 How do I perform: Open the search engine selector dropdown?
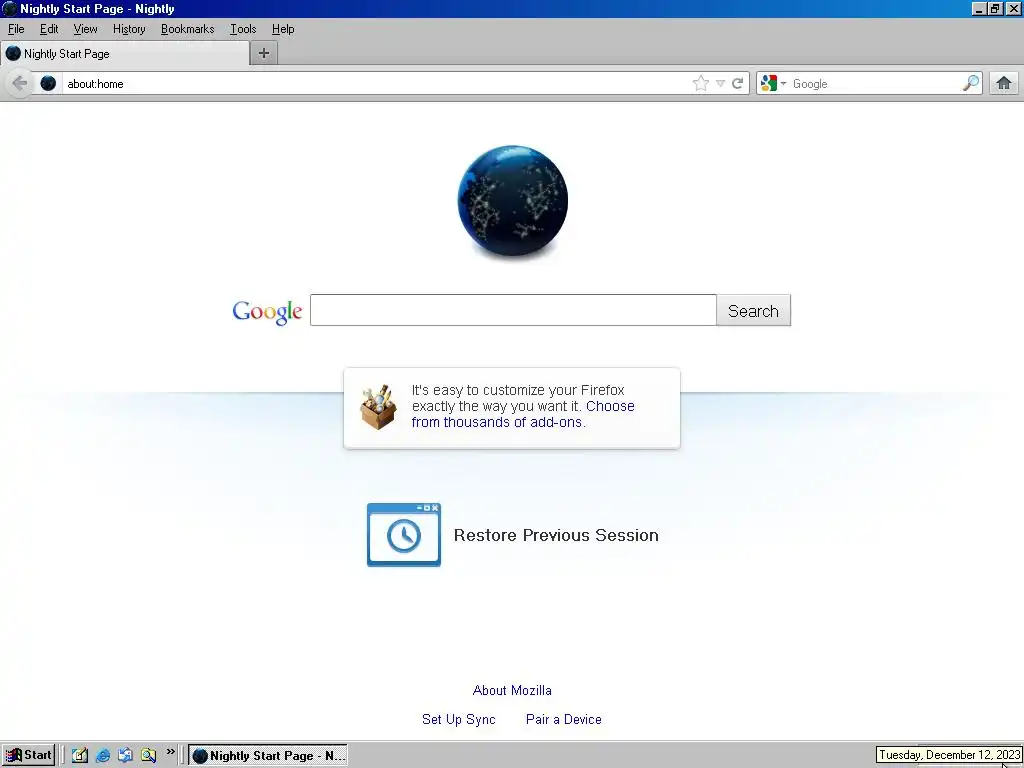[774, 84]
